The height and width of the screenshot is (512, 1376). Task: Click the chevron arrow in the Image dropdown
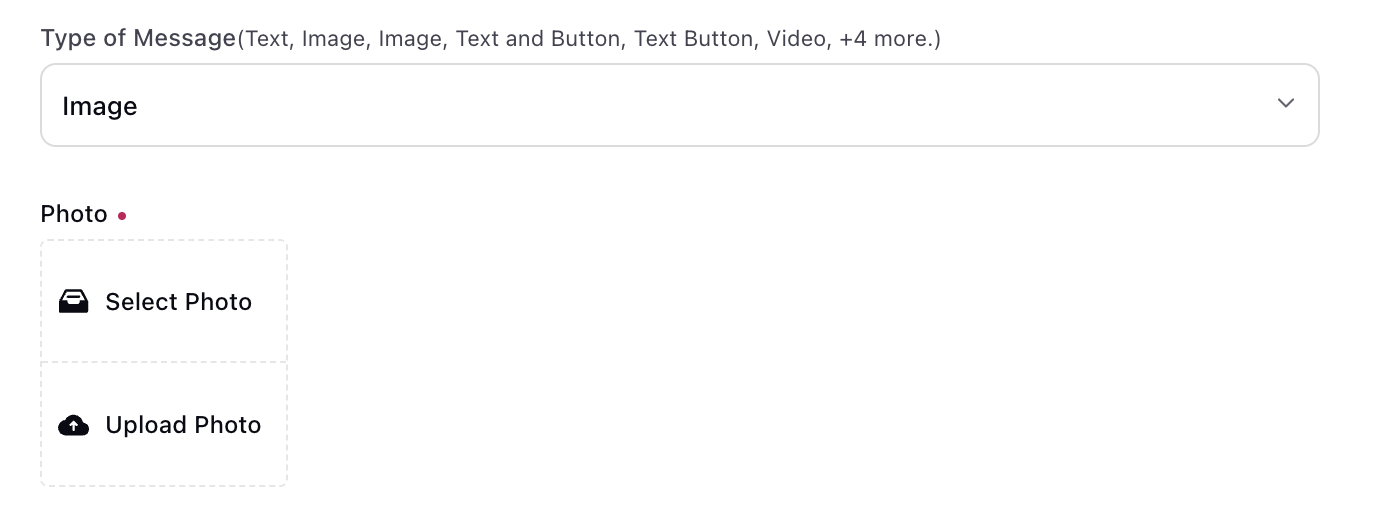pyautogui.click(x=1286, y=104)
